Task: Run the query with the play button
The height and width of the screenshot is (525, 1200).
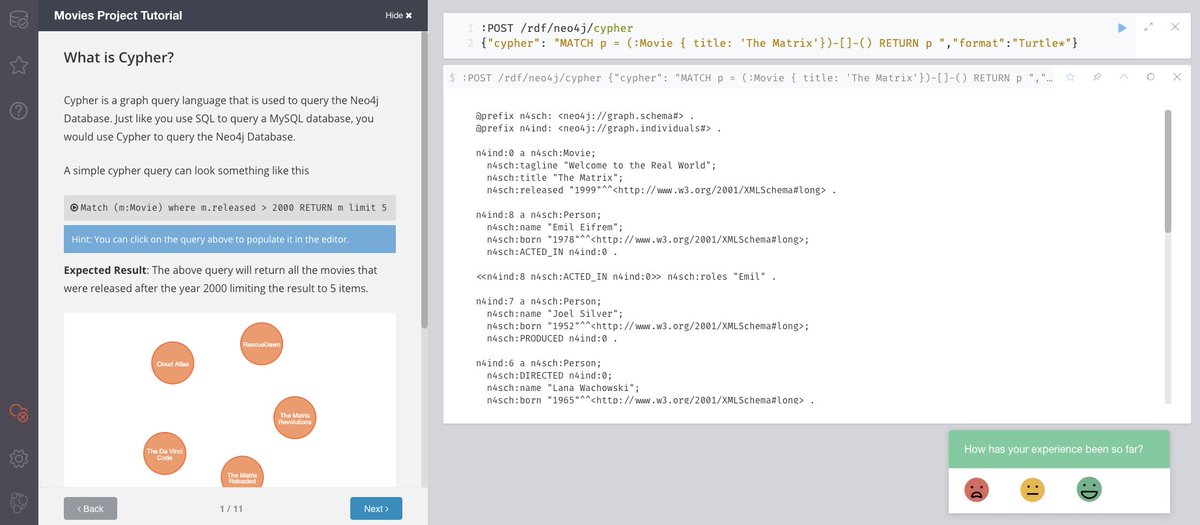Action: click(x=1122, y=28)
